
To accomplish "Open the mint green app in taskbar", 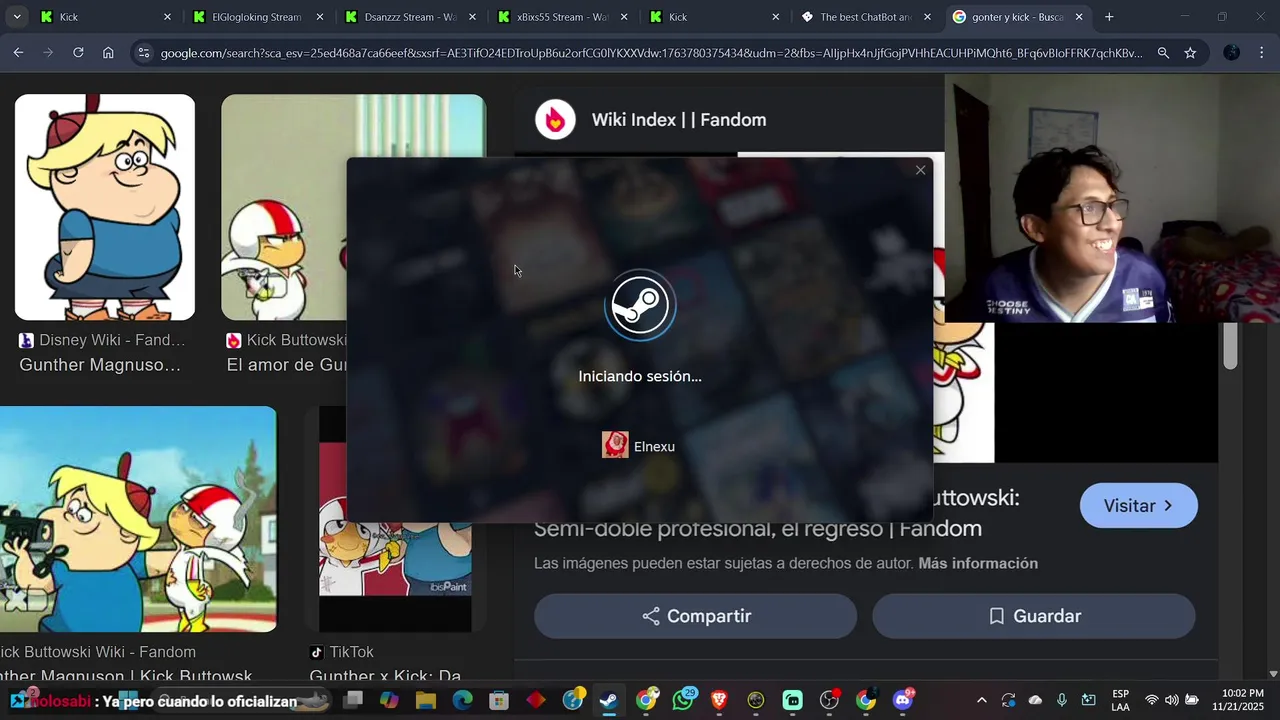I will click(x=793, y=700).
